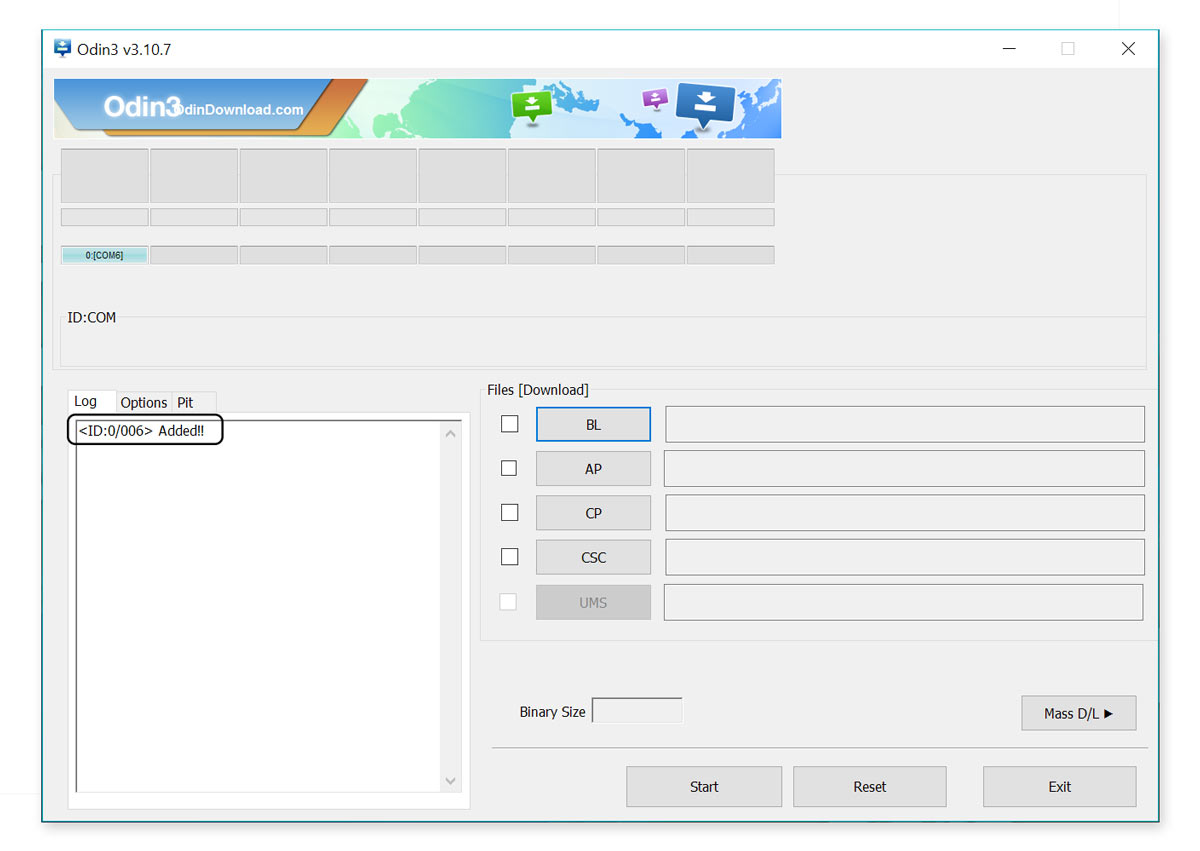Reset Odin settings

[x=870, y=786]
